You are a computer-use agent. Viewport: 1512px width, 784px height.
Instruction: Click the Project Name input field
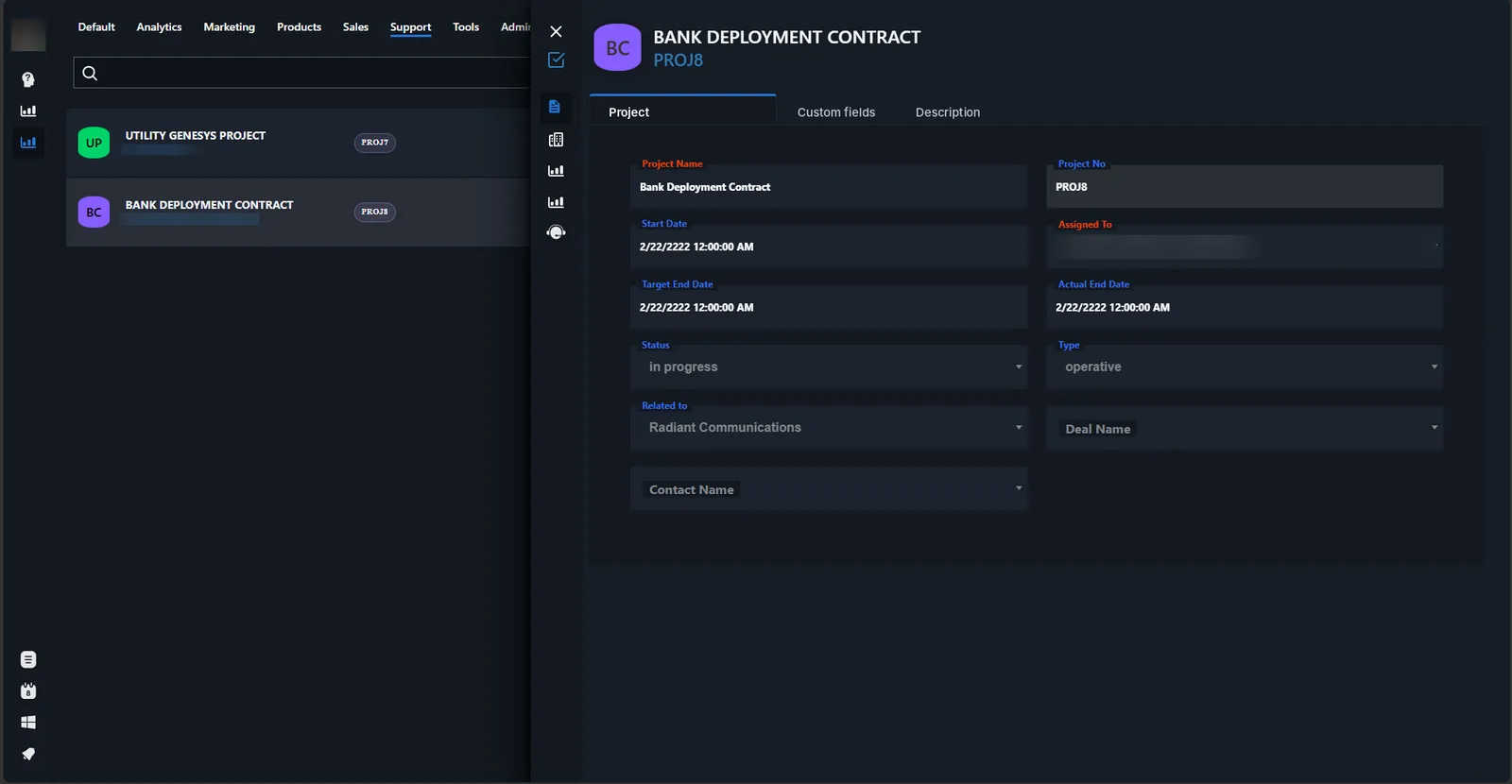[829, 187]
